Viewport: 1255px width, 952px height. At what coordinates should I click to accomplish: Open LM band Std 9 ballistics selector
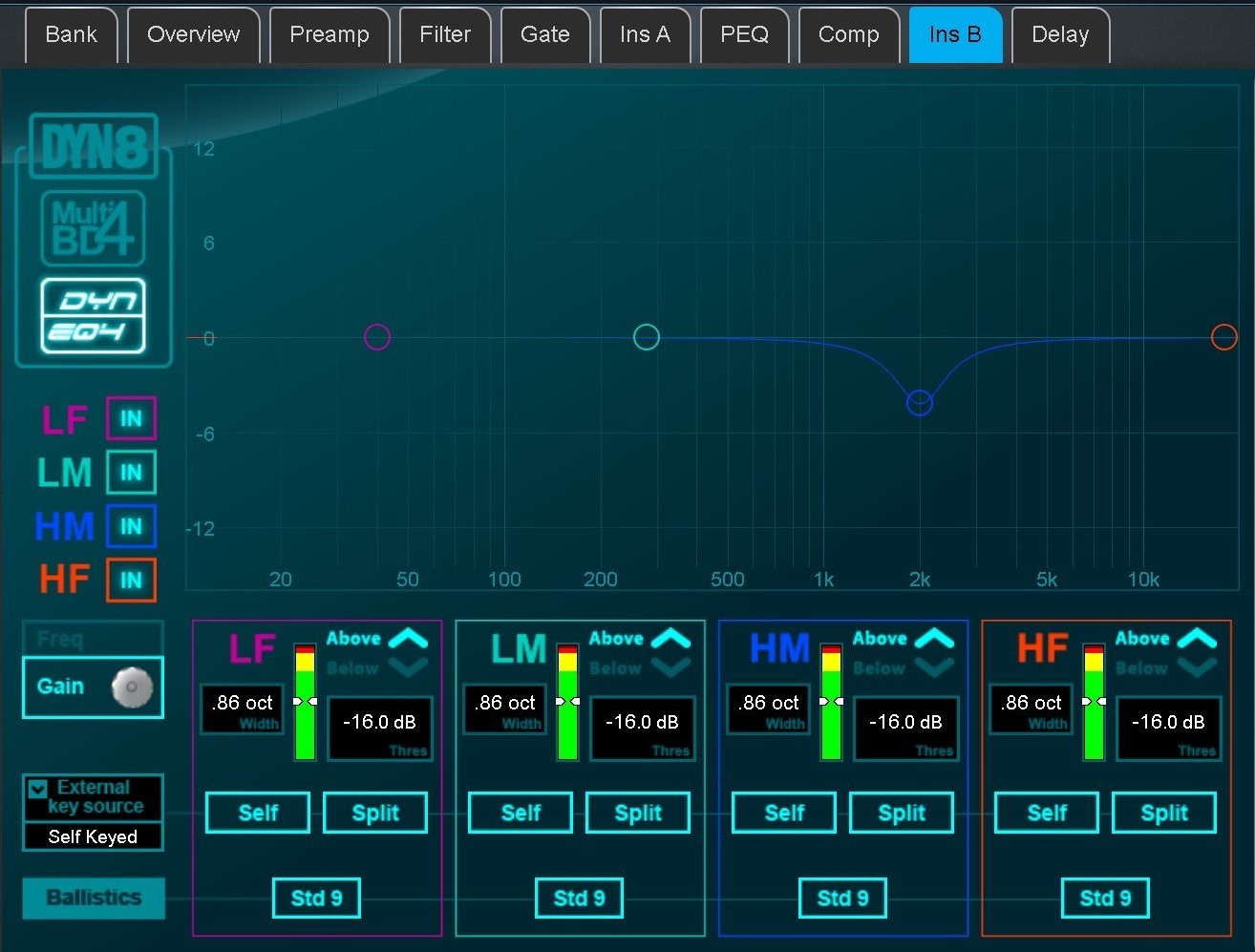(580, 898)
